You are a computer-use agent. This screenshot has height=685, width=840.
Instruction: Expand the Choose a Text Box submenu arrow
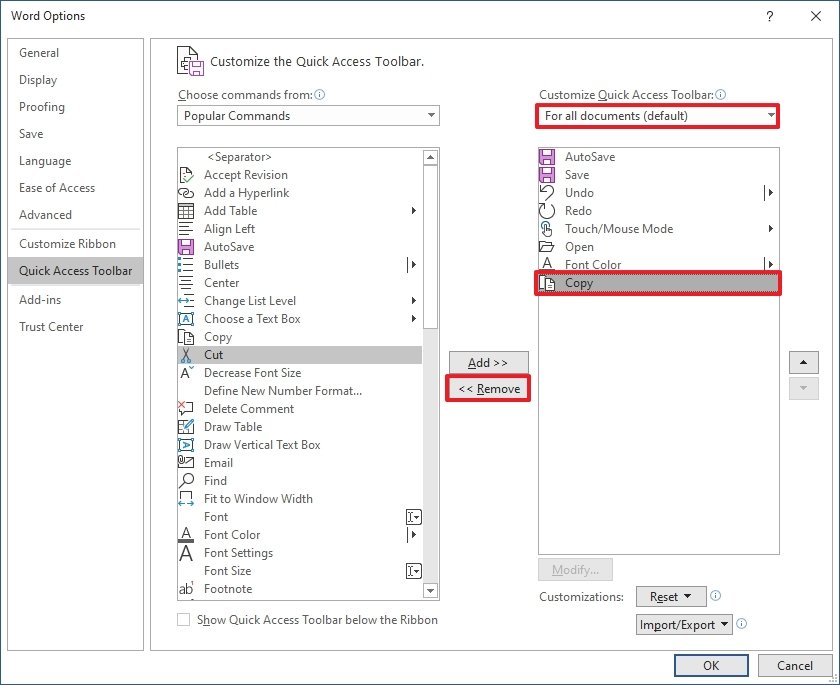click(414, 319)
